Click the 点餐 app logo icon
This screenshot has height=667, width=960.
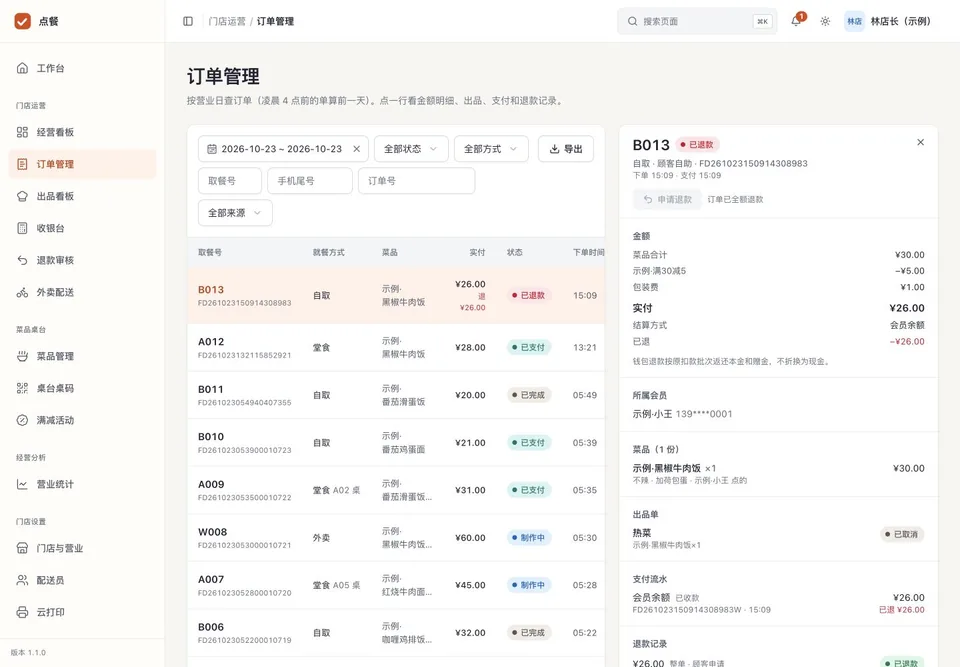pos(23,21)
